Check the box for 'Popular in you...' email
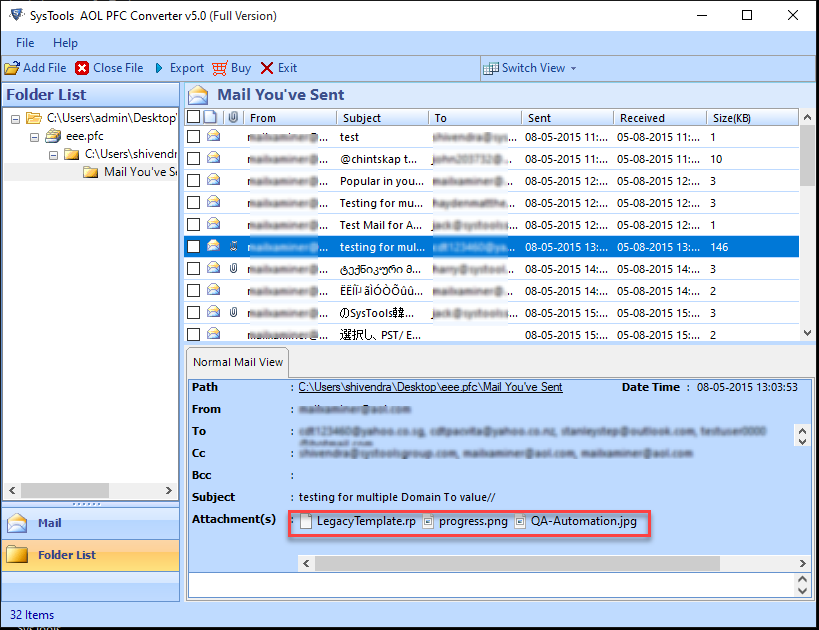The image size is (819, 630). [193, 180]
